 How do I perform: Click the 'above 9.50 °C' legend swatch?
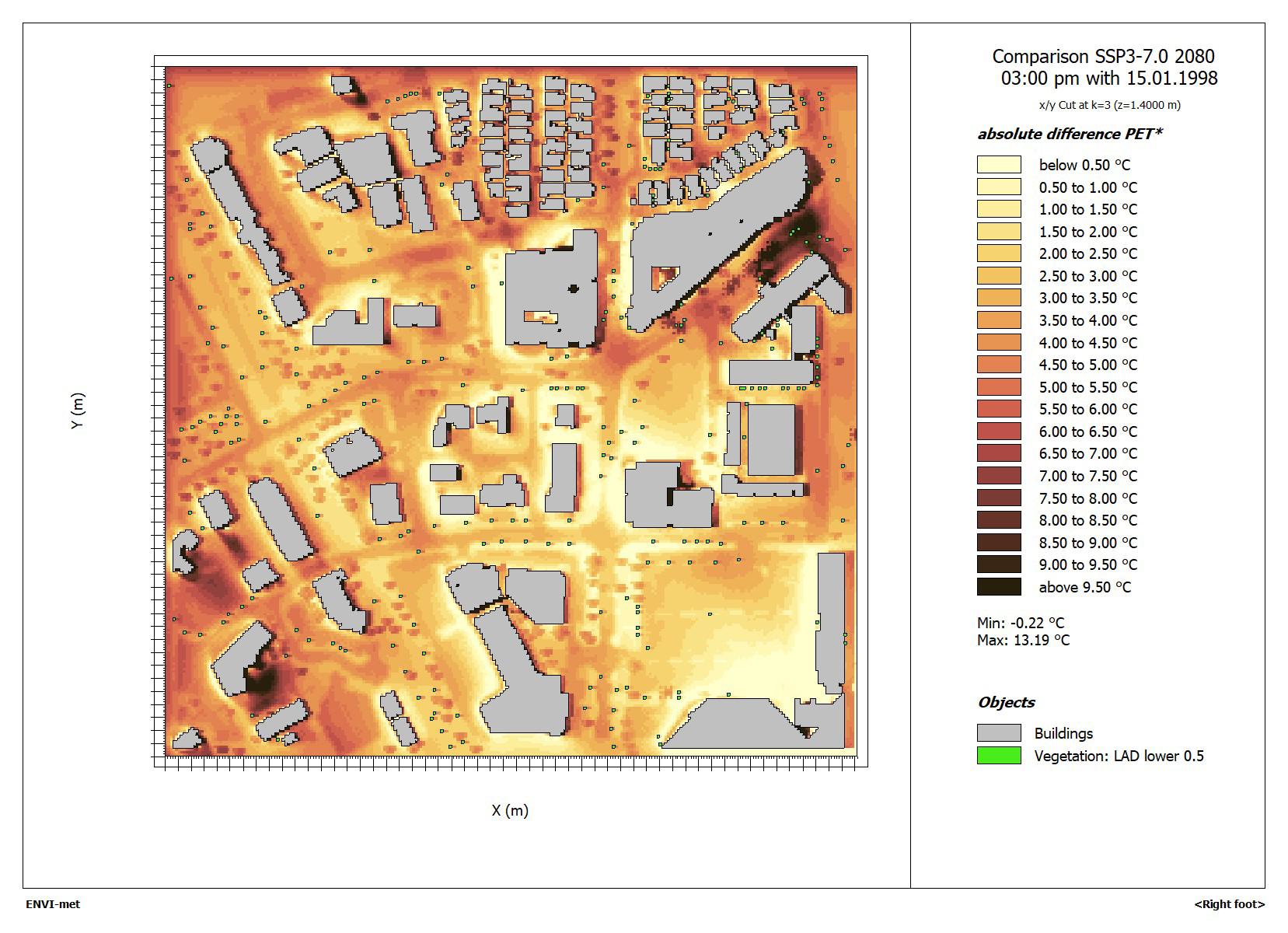(x=999, y=586)
